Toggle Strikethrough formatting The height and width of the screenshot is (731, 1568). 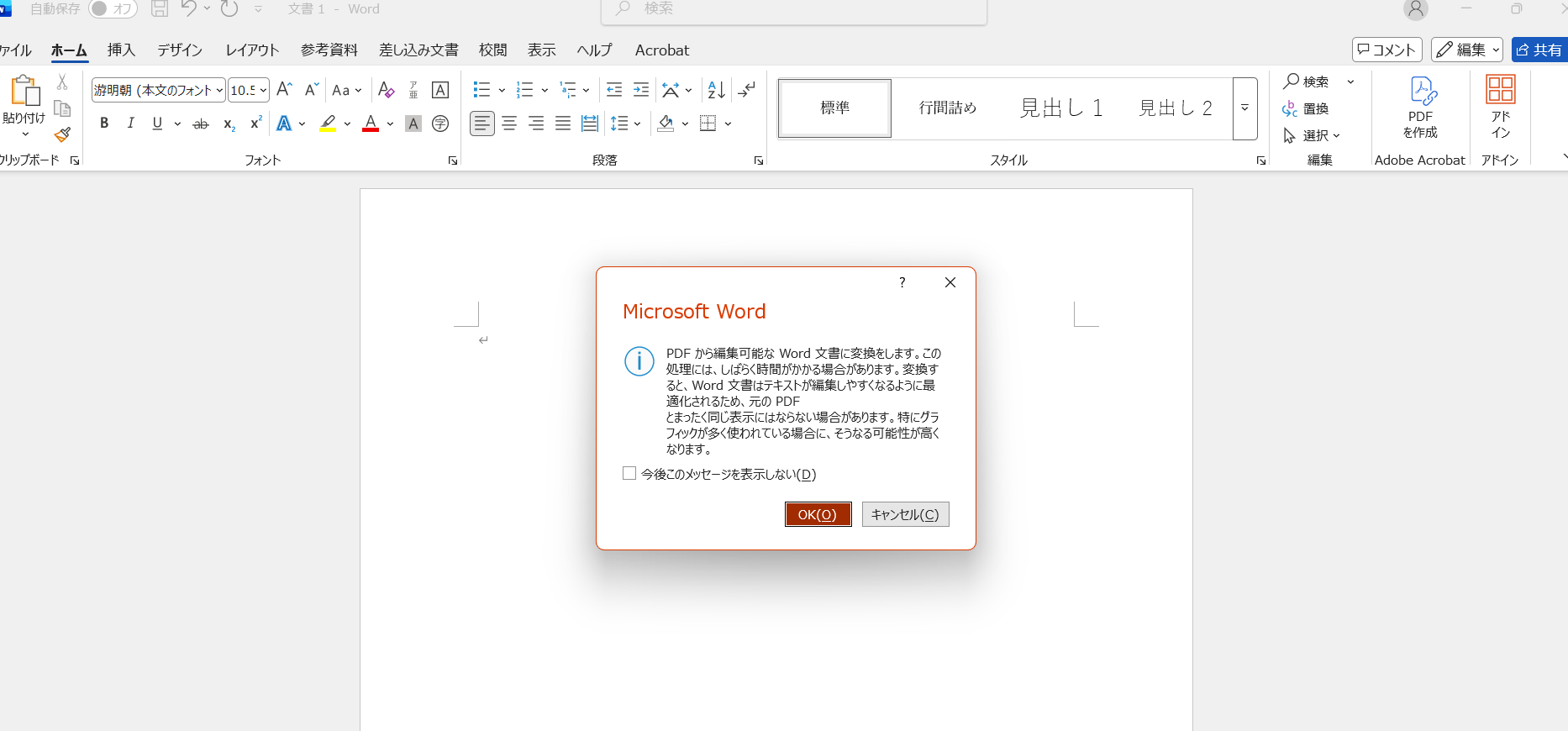[201, 124]
